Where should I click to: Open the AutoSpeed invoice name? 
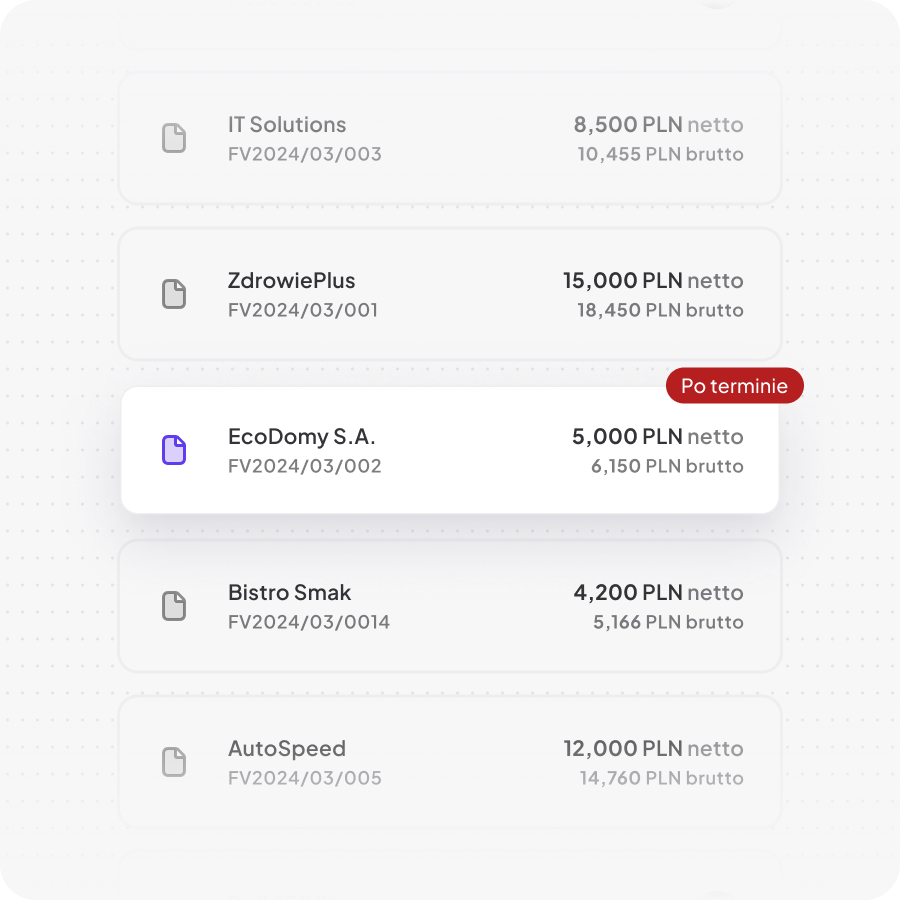coord(287,749)
